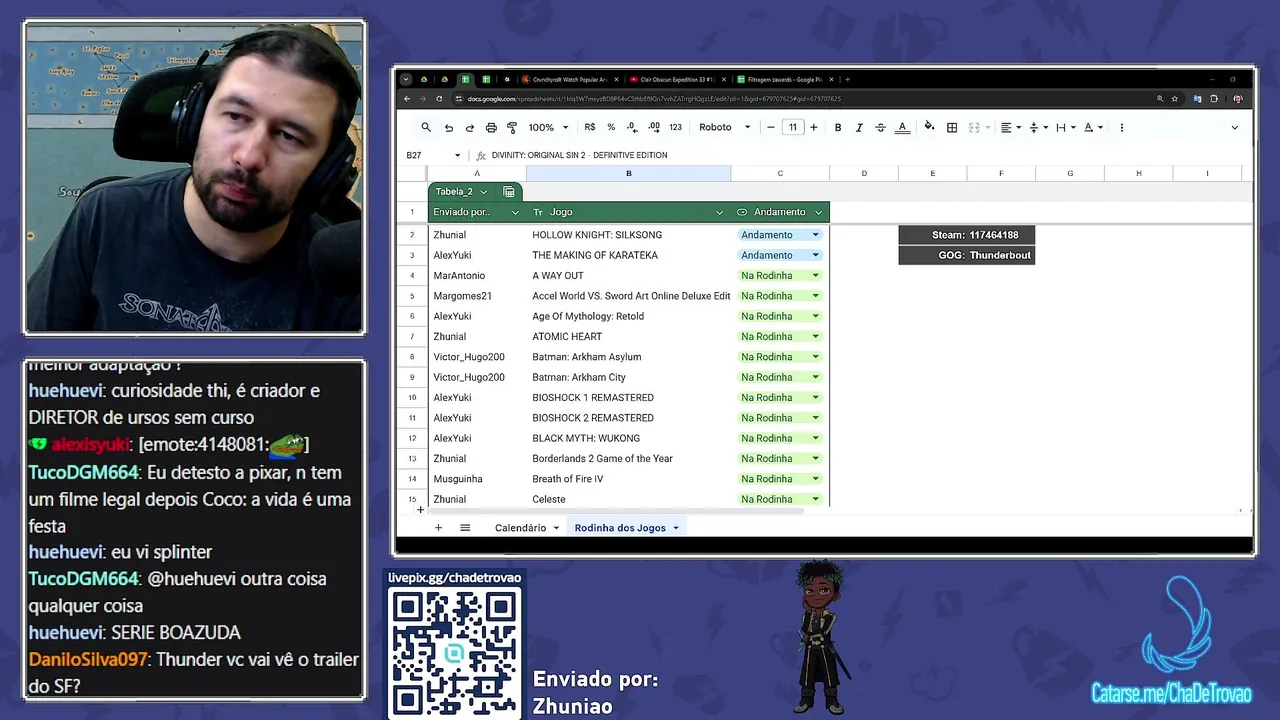Select column D header
1280x720 pixels.
click(x=864, y=173)
